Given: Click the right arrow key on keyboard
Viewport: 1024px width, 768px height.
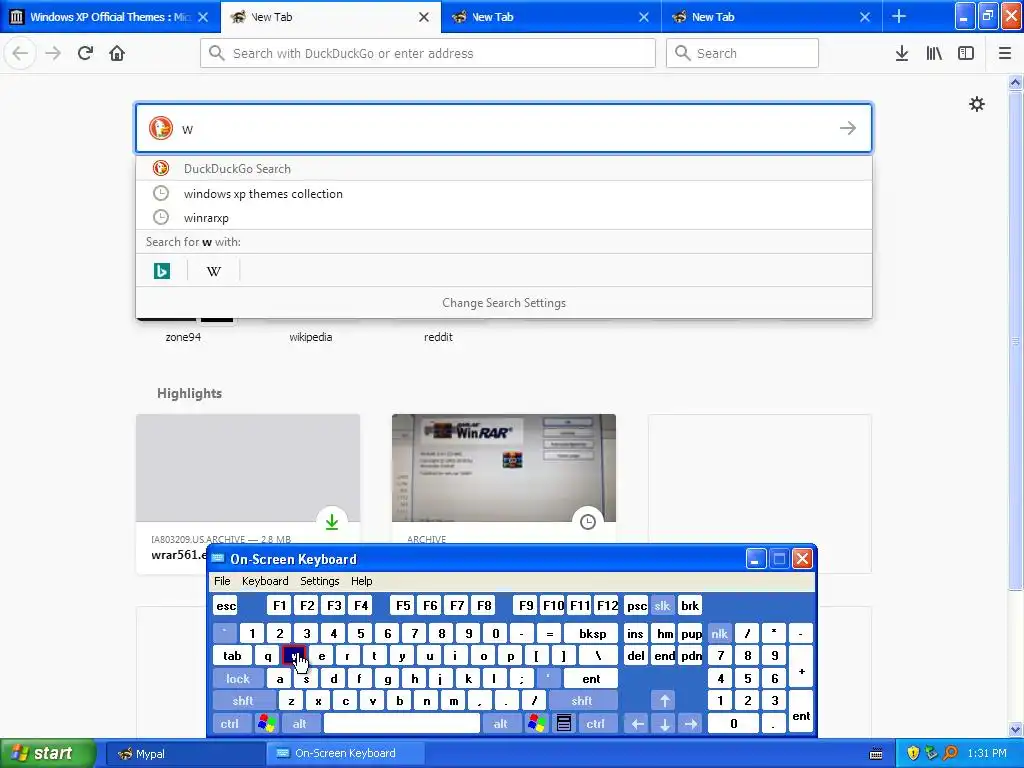Looking at the screenshot, I should coord(691,724).
